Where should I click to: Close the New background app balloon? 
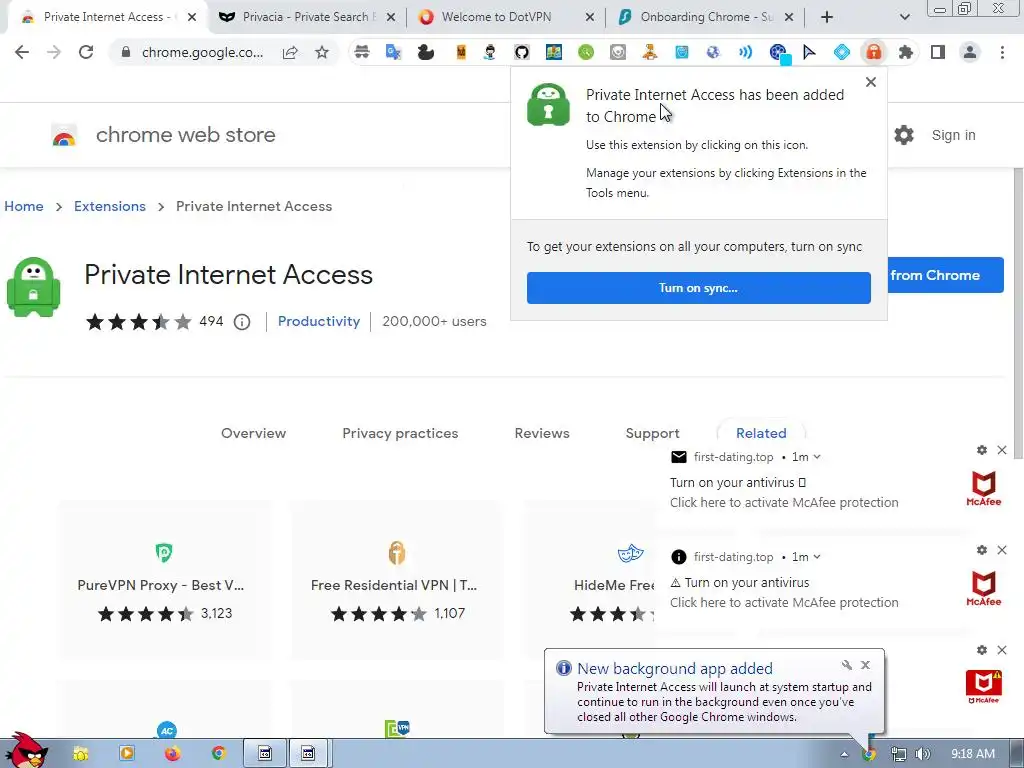[x=865, y=665]
